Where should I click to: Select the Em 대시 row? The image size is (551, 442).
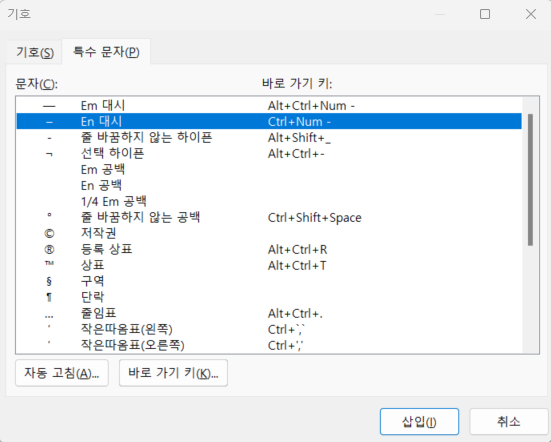pos(269,105)
